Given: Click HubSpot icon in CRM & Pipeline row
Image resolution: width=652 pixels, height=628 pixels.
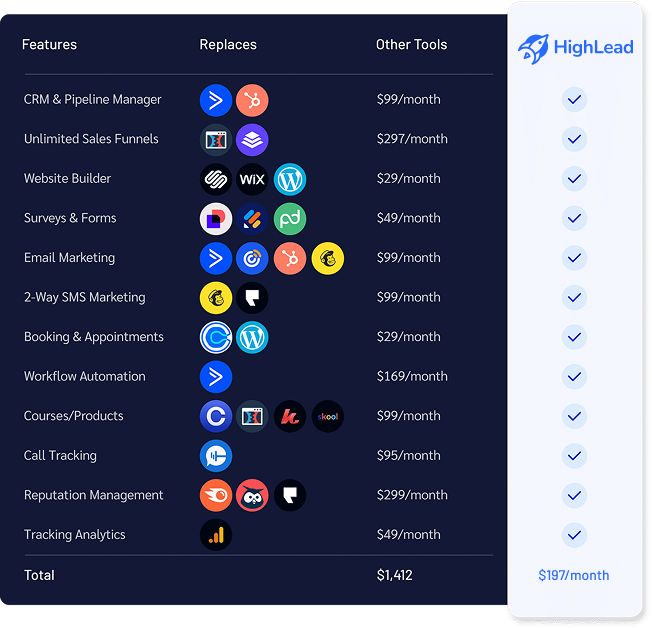Looking at the screenshot, I should click(252, 100).
